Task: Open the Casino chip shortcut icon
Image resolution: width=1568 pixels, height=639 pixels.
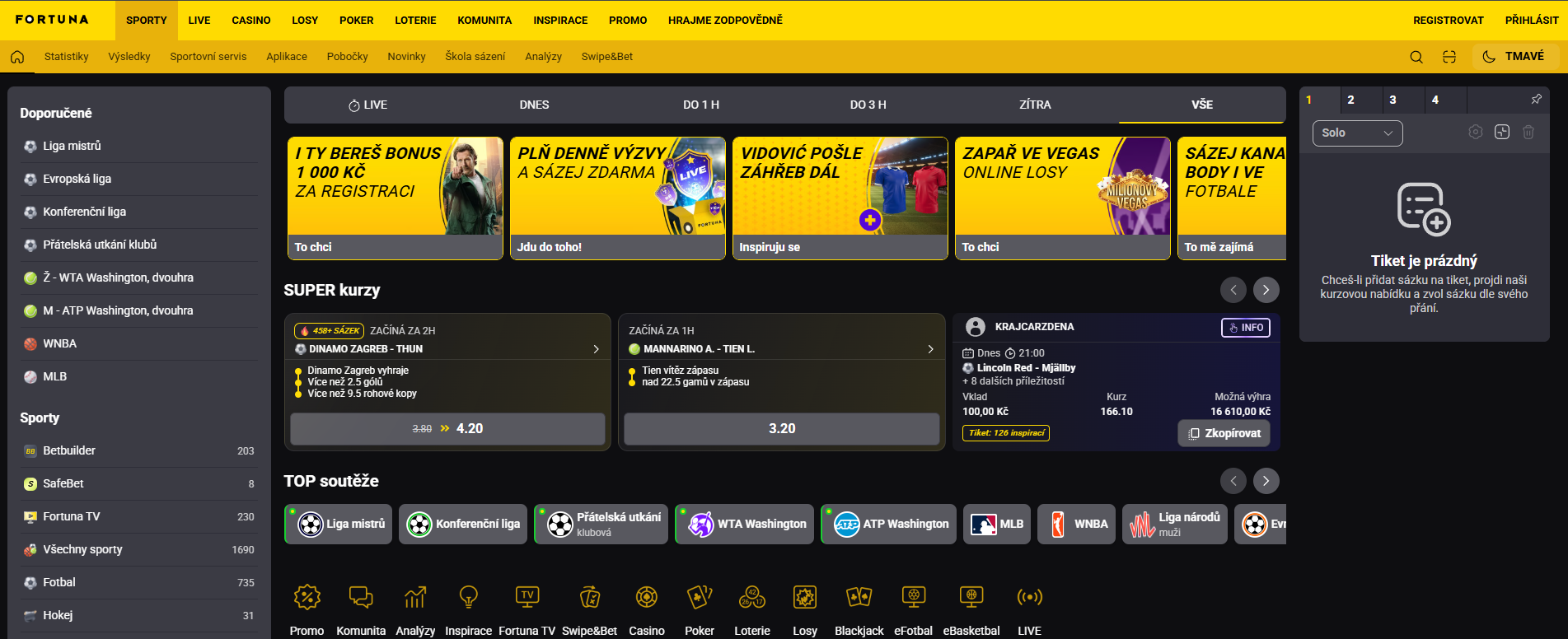Action: click(x=647, y=597)
